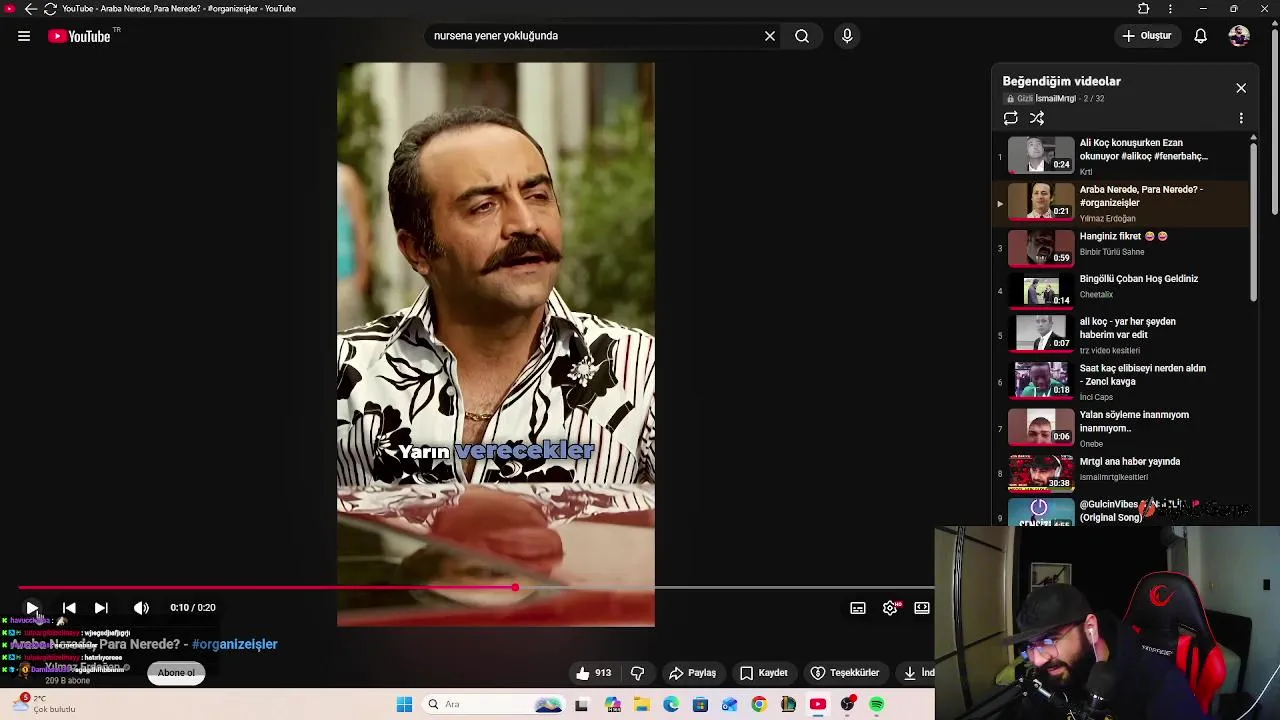The height and width of the screenshot is (720, 1280).
Task: Open Microsoft Edge from the taskbar
Action: [671, 705]
